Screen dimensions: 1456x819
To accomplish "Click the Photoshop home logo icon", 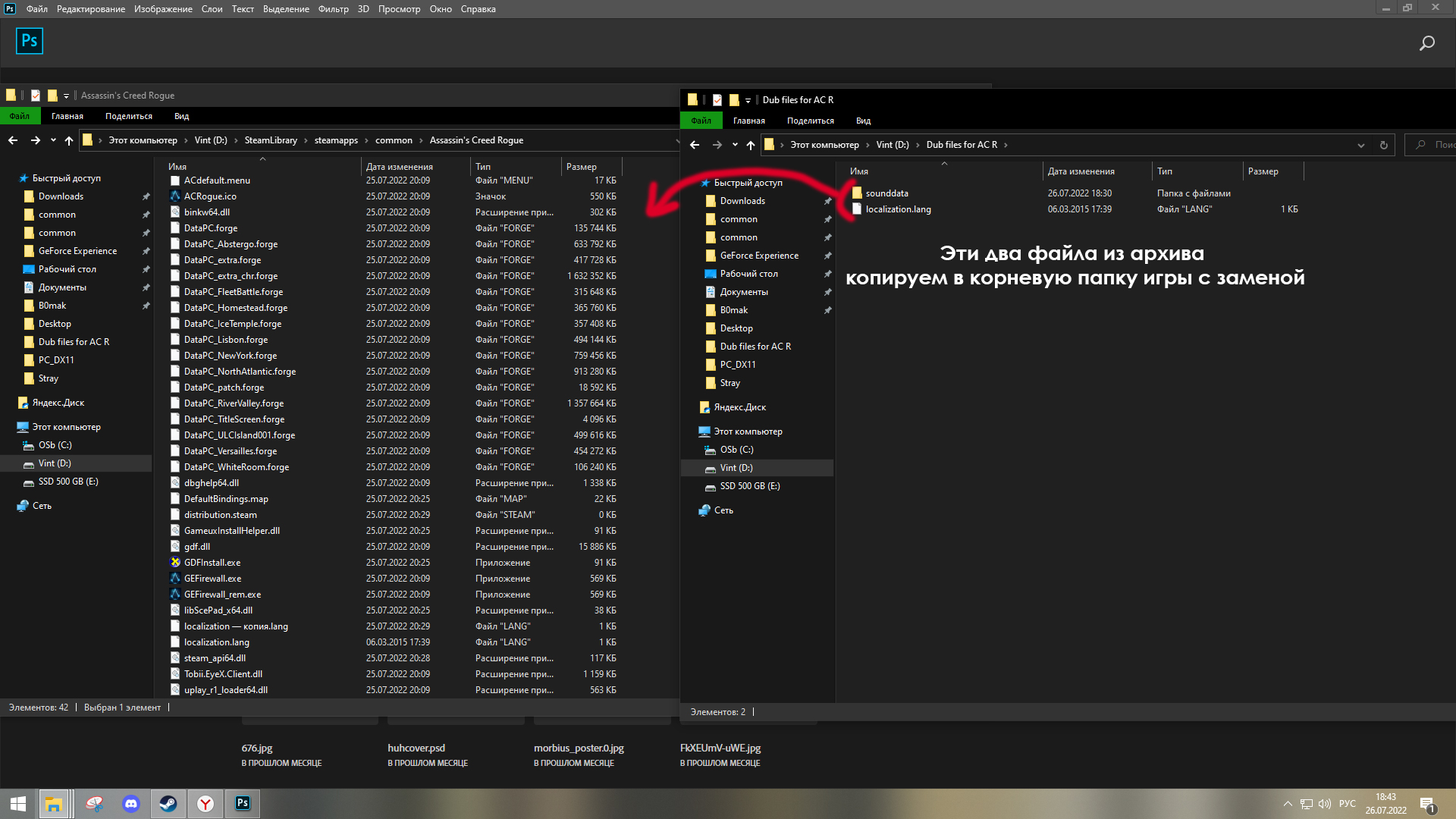I will click(30, 41).
